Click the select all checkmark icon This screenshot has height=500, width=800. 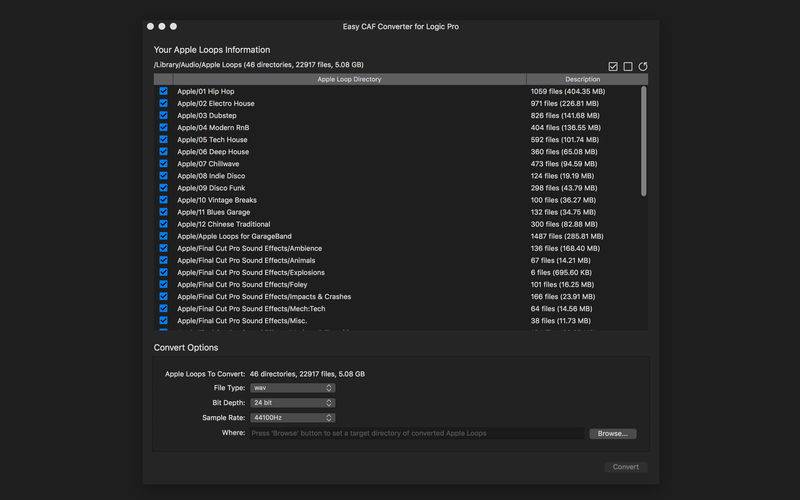[x=613, y=66]
